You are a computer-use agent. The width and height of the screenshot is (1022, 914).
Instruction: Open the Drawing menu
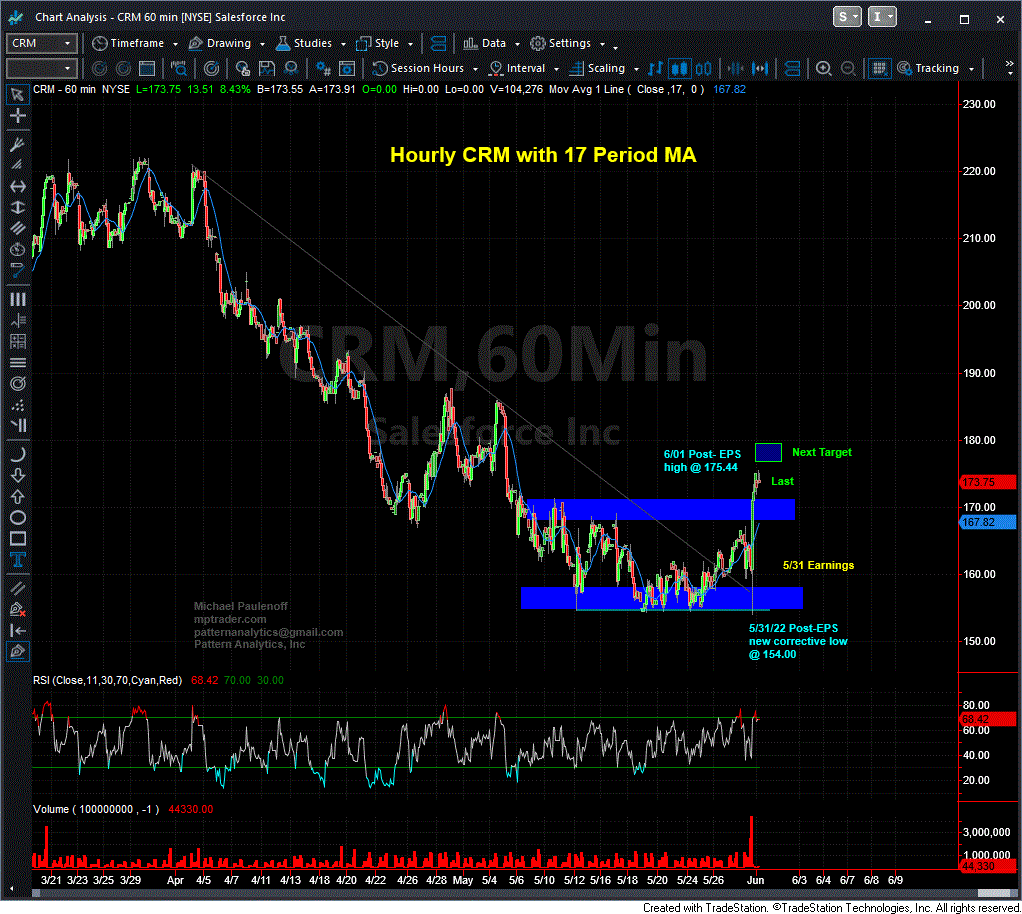(x=226, y=44)
